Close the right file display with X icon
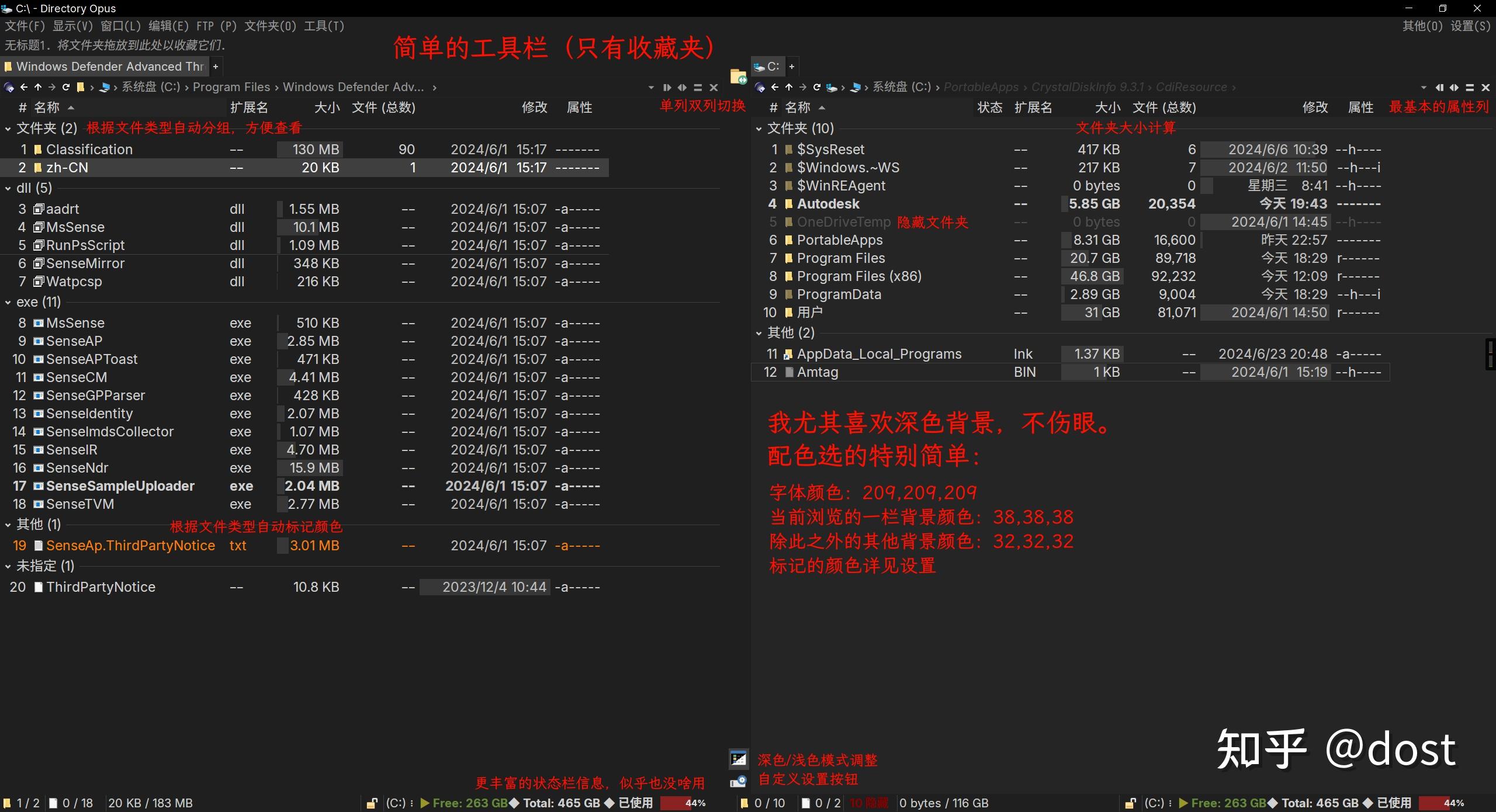The image size is (1496, 812). [1486, 87]
